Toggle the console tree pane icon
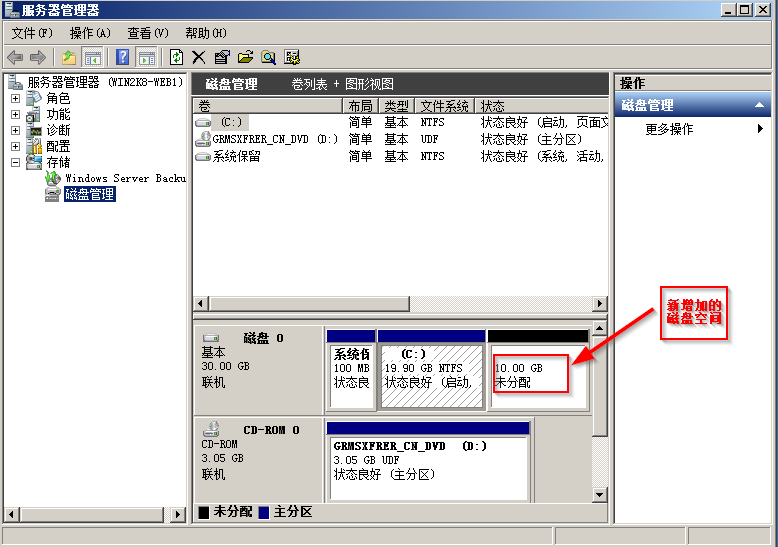The height and width of the screenshot is (547, 778). click(x=92, y=58)
